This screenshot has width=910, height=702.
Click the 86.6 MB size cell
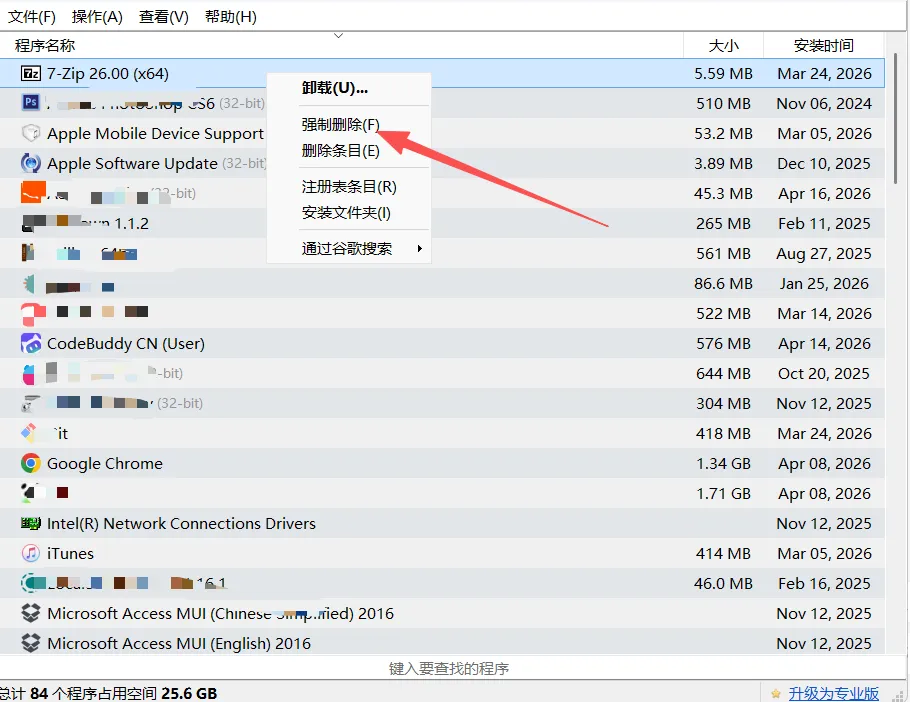(x=723, y=284)
